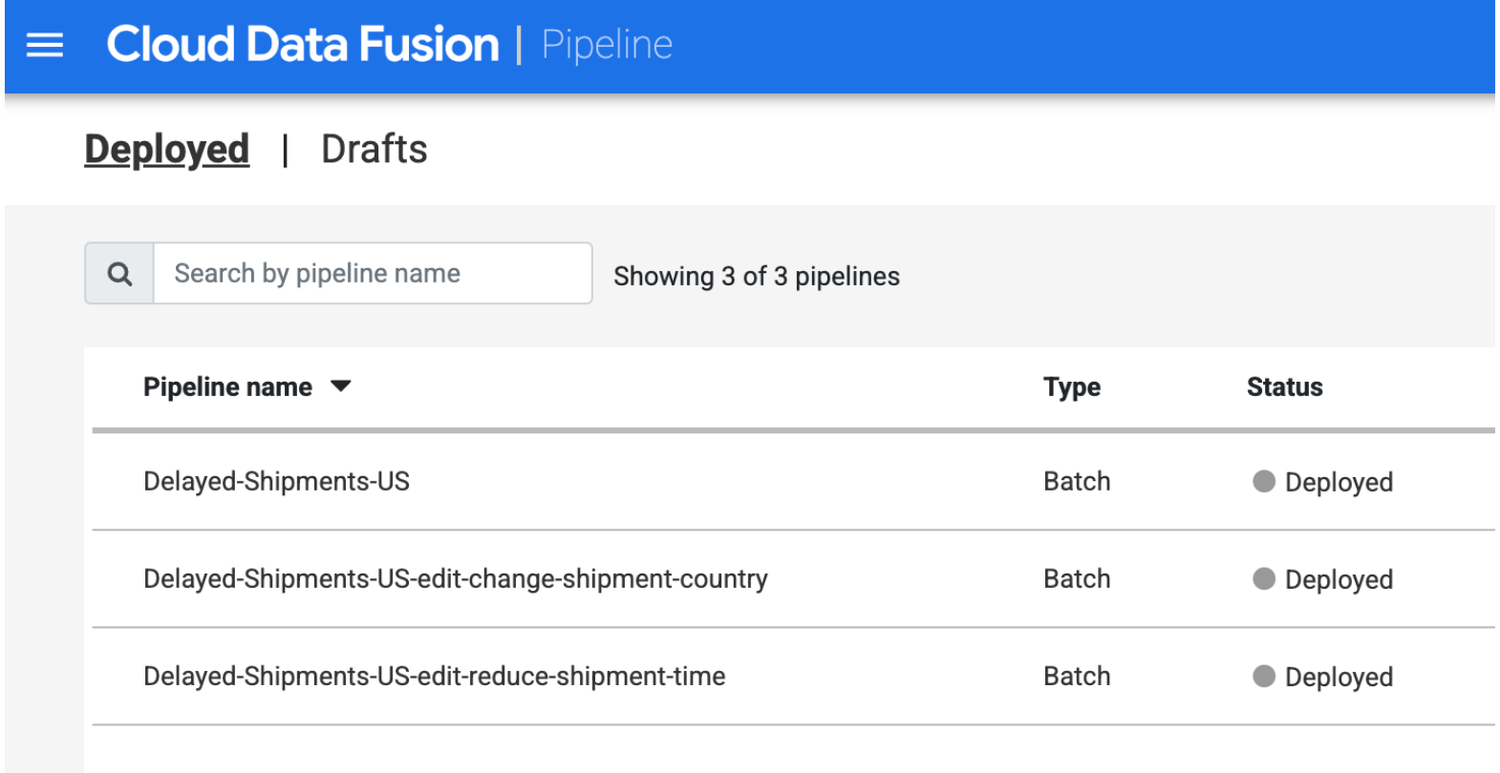Click the grey status dot for Delayed-Shipments-US
This screenshot has width=1500, height=773.
point(1264,482)
